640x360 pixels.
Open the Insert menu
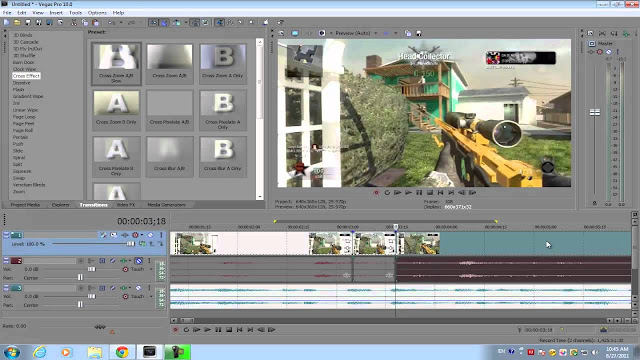(x=56, y=13)
